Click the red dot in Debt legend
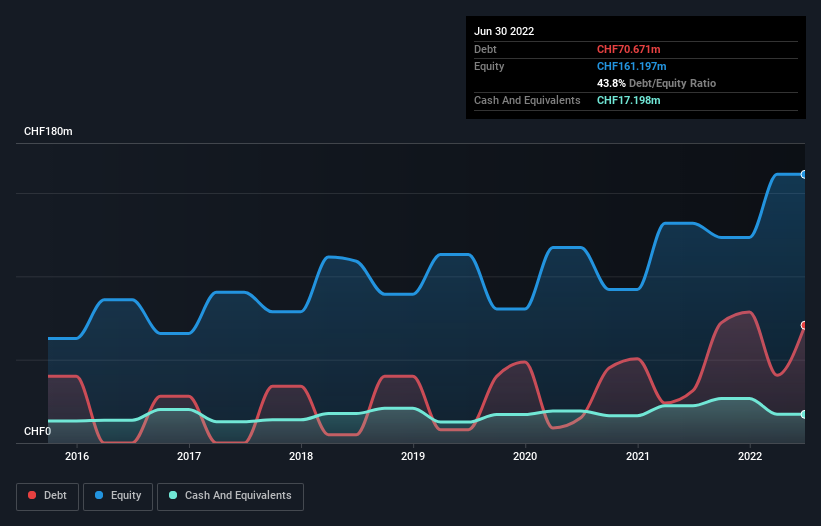The height and width of the screenshot is (526, 821). (32, 495)
